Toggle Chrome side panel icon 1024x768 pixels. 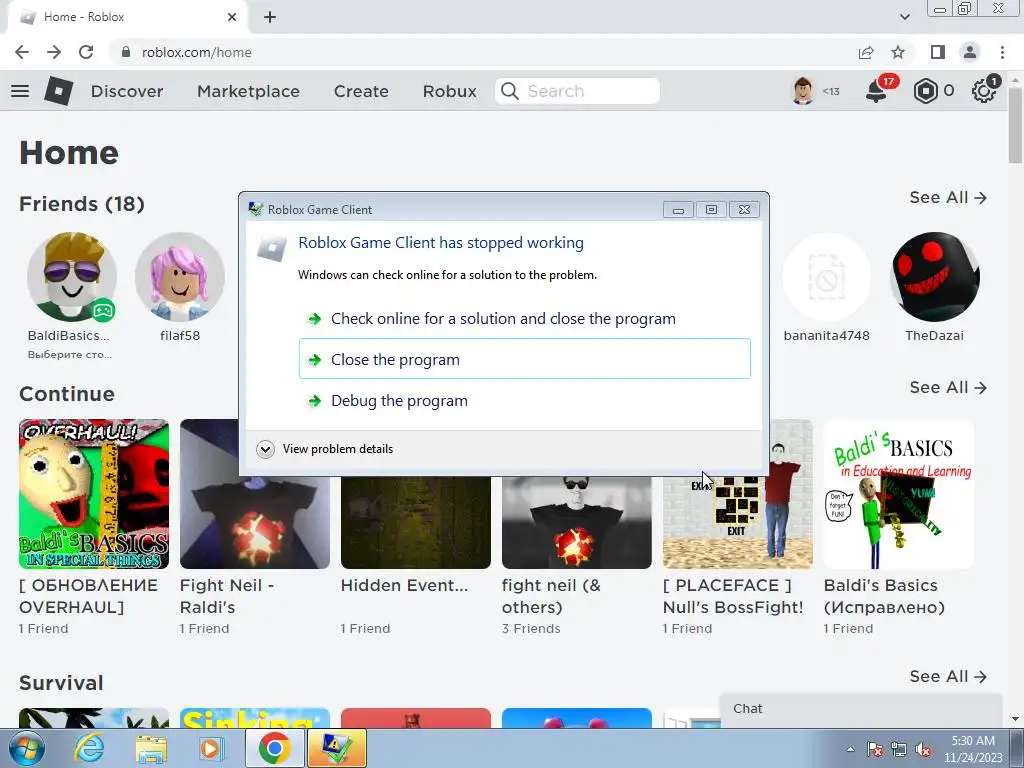tap(938, 52)
